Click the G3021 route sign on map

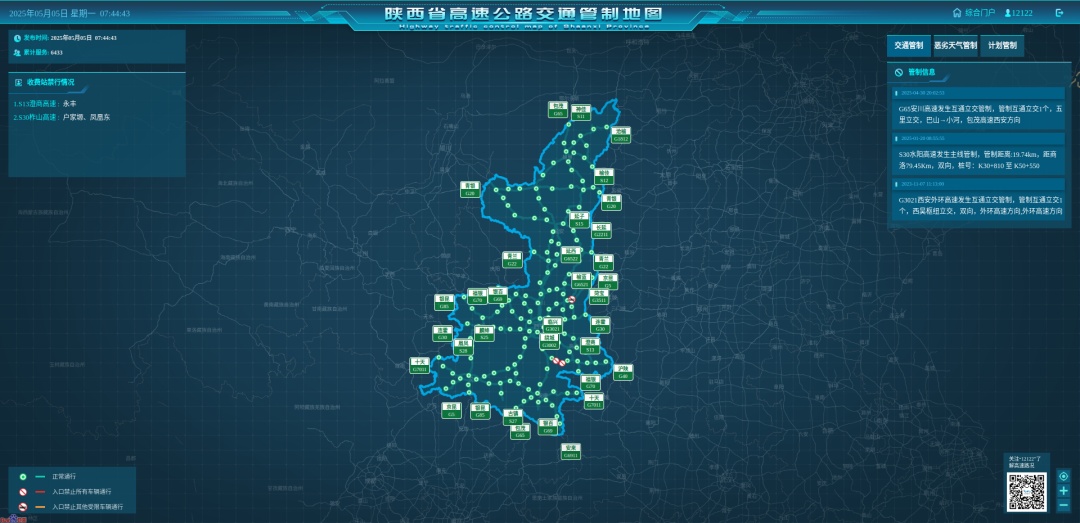[x=552, y=325]
